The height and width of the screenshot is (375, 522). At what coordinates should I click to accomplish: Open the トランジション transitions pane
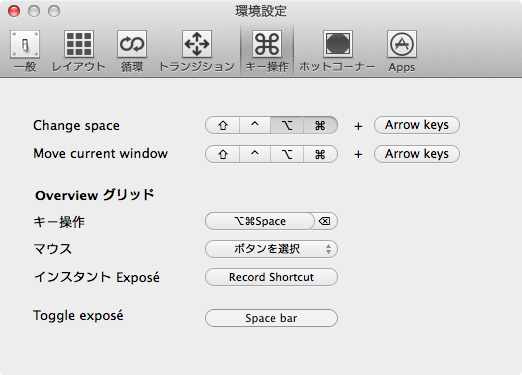pos(197,51)
